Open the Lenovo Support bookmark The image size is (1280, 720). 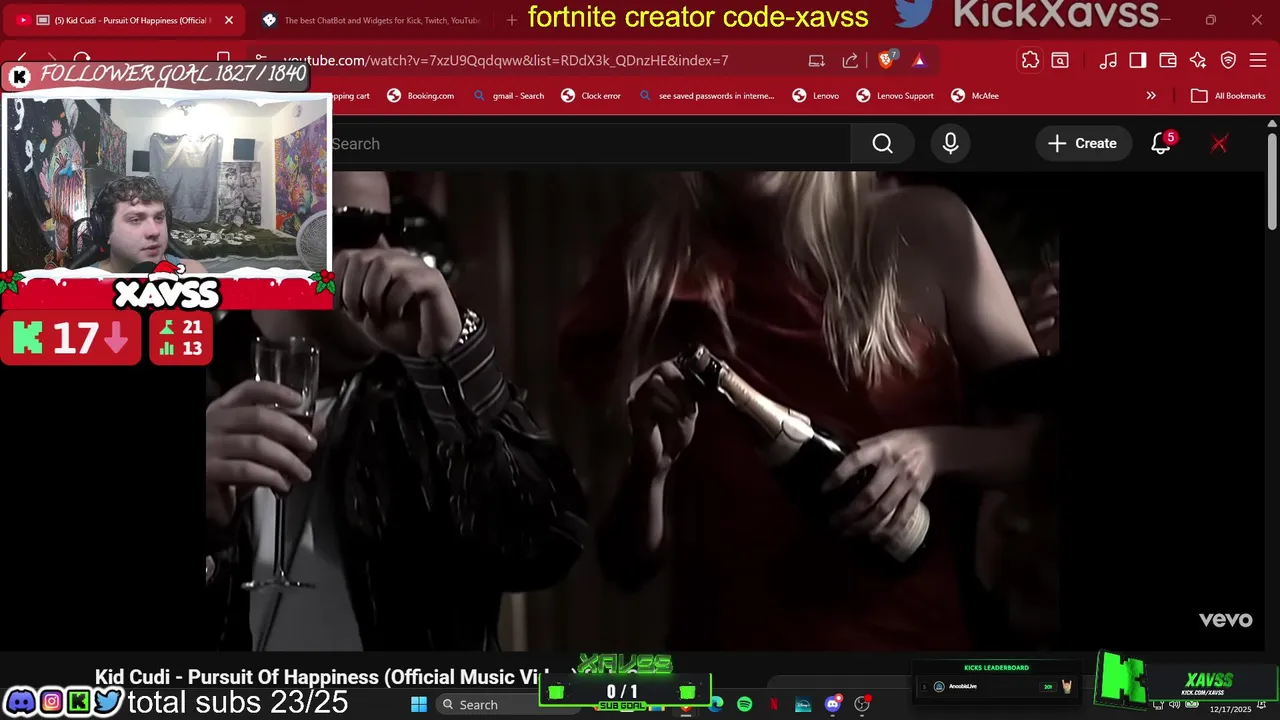click(x=895, y=96)
